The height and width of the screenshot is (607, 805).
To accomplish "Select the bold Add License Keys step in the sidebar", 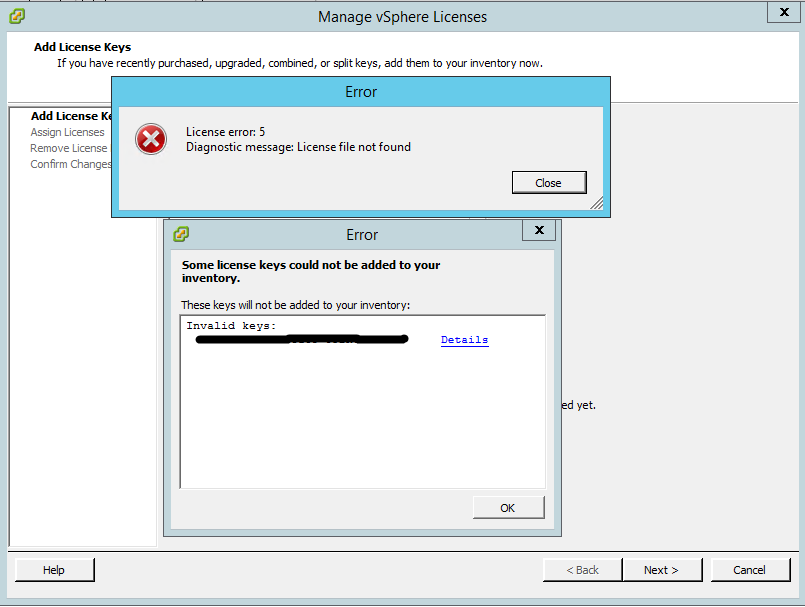I will point(71,116).
